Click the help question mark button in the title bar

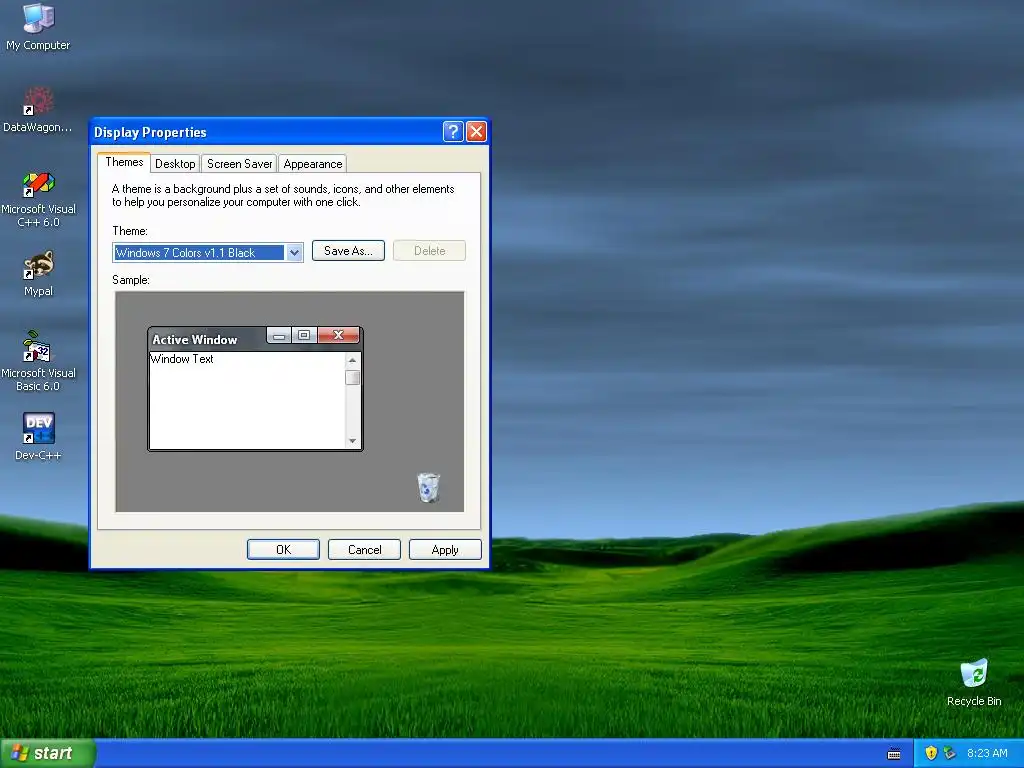(453, 132)
